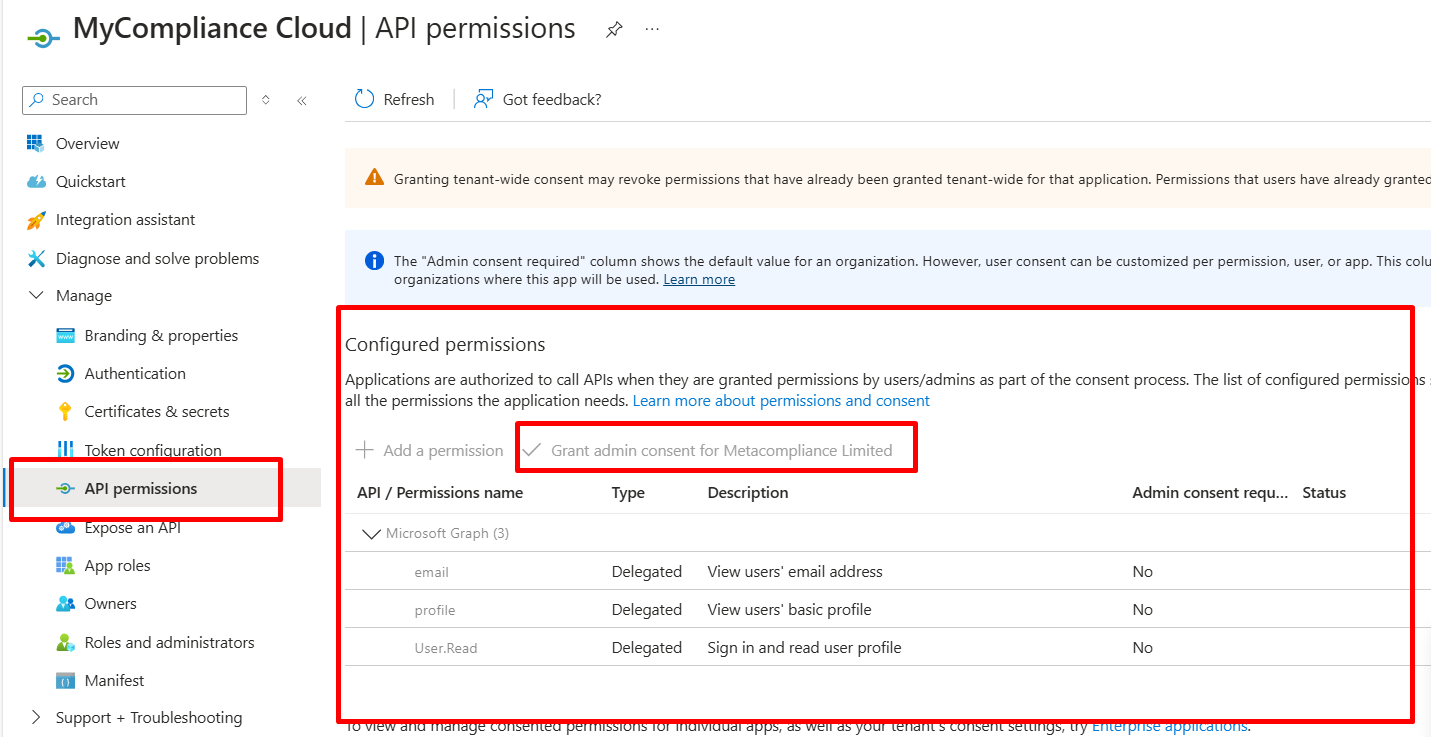Image resolution: width=1431 pixels, height=737 pixels.
Task: Click the checkmark icon for Grant admin consent
Action: click(532, 450)
